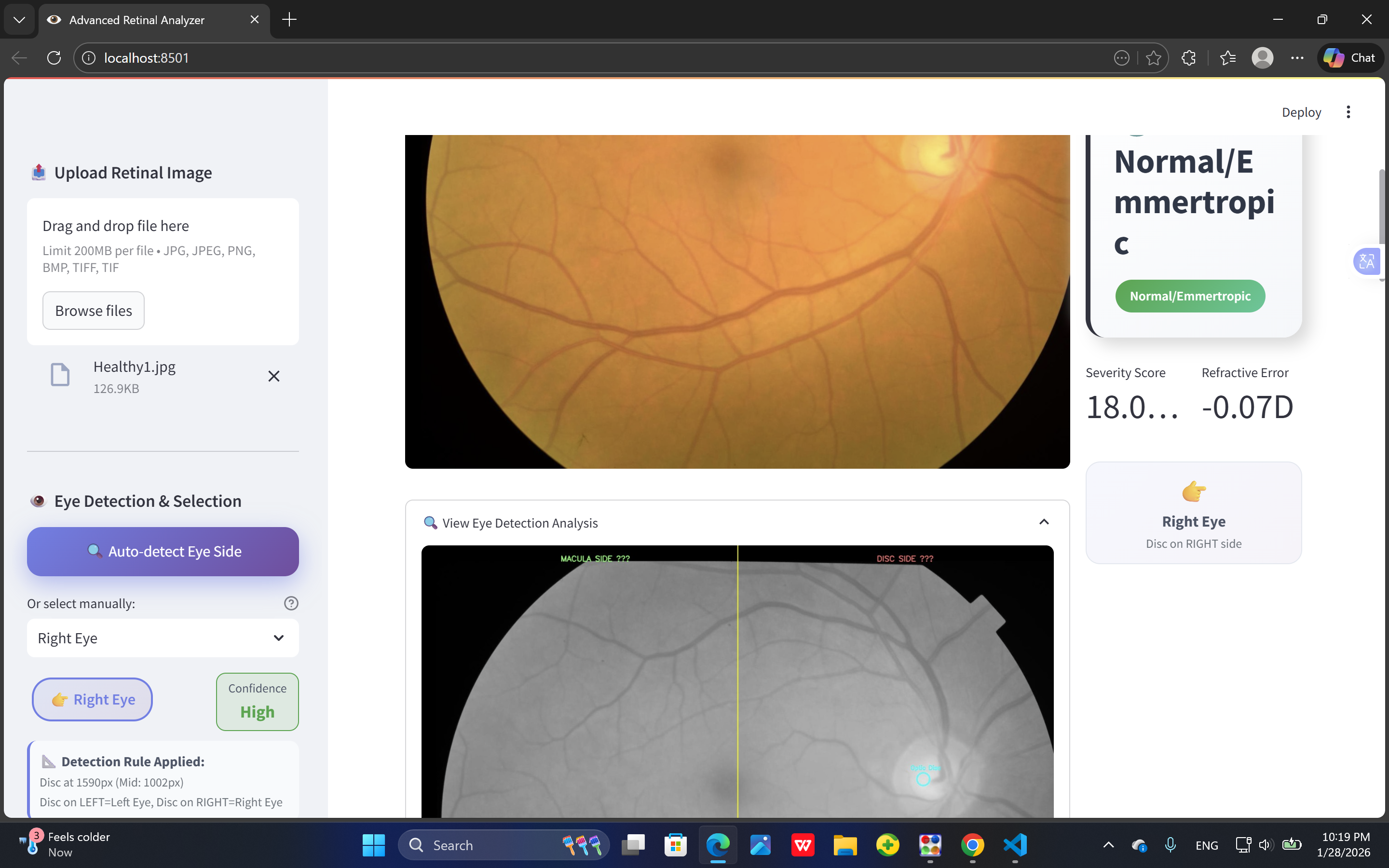Click the Deploy menu item
Viewport: 1389px width, 868px height.
tap(1301, 112)
